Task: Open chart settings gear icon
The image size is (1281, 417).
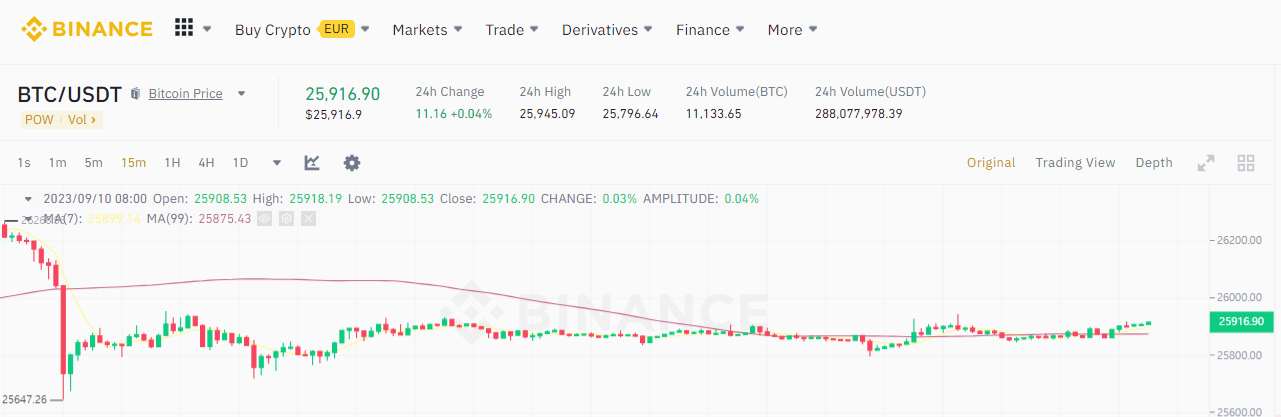Action: tap(352, 163)
